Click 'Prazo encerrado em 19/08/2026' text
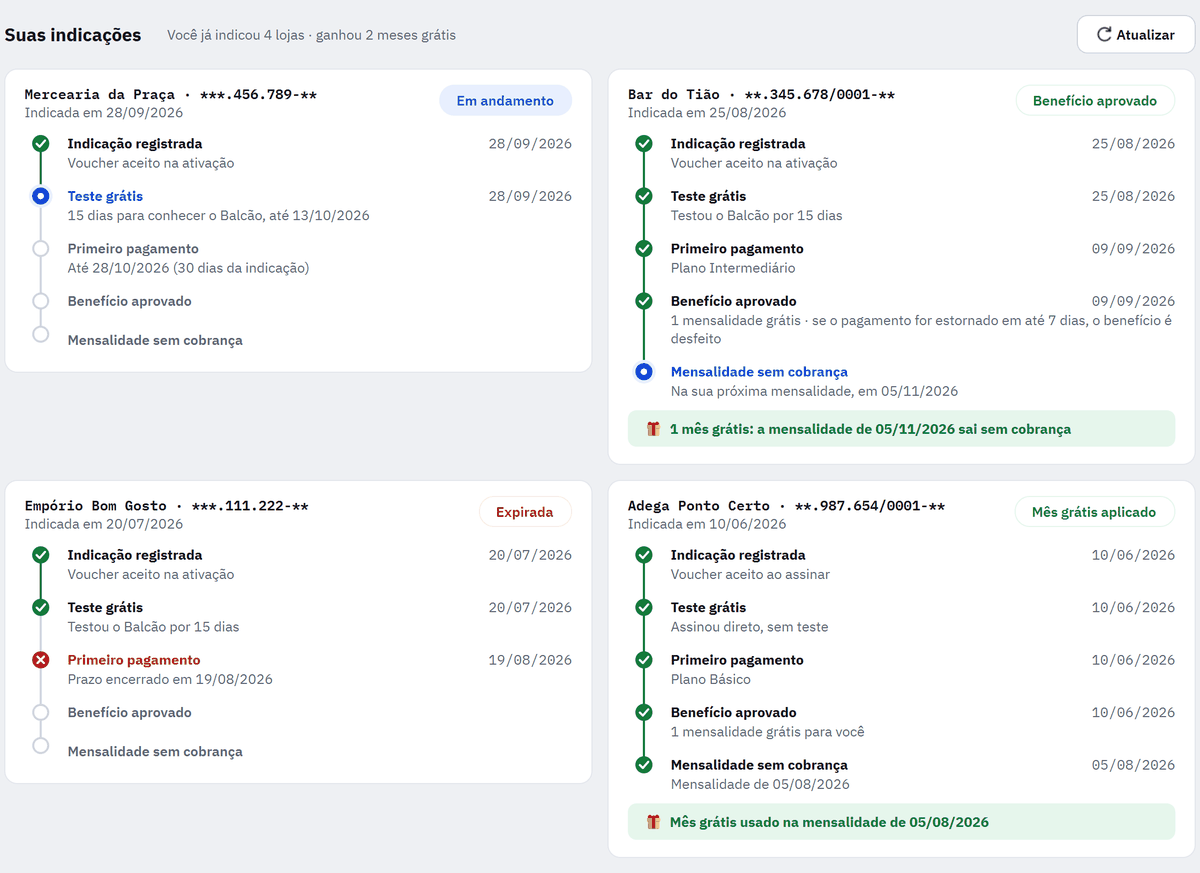 click(x=170, y=679)
